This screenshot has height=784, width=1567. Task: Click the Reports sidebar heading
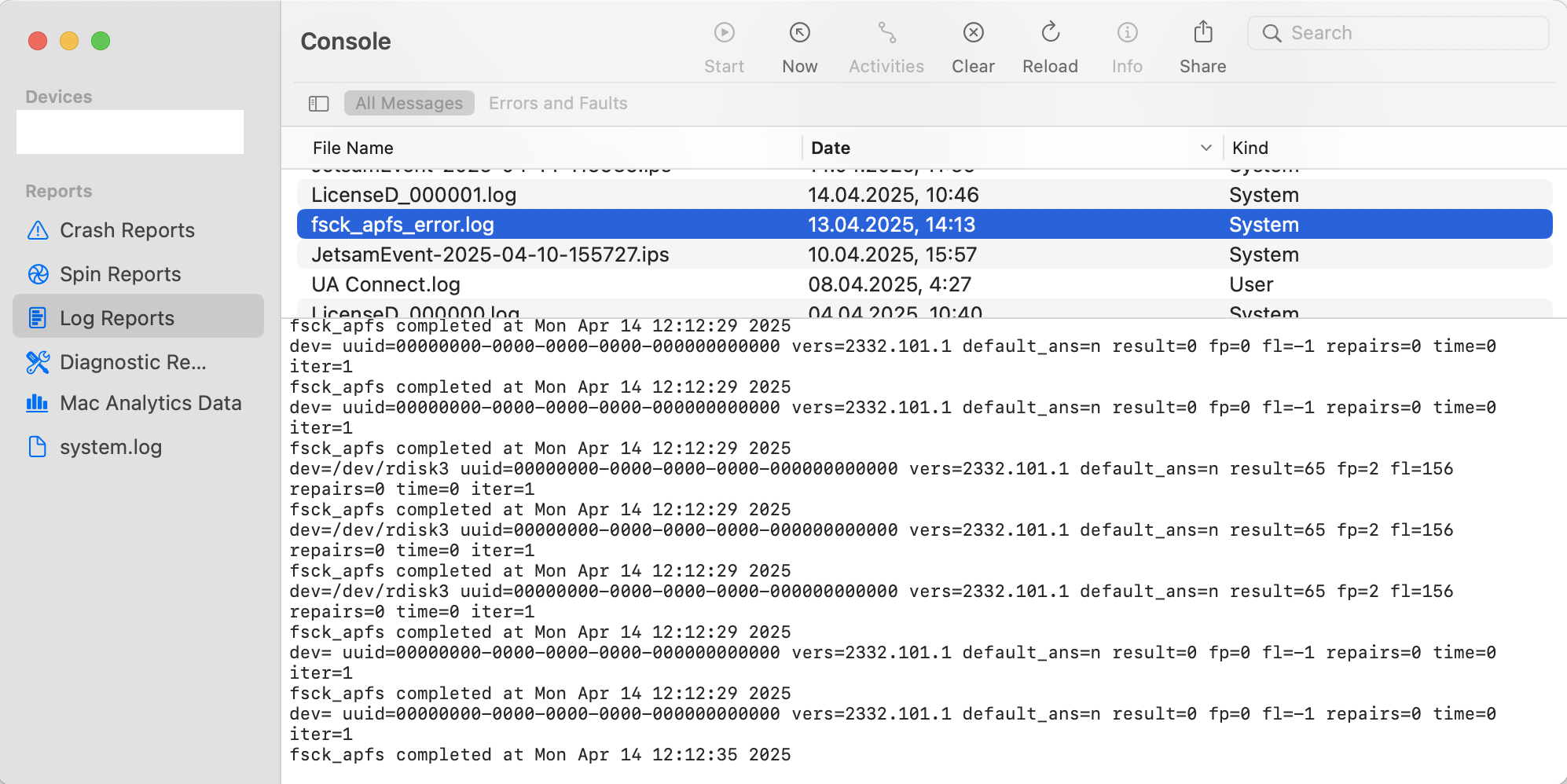59,191
